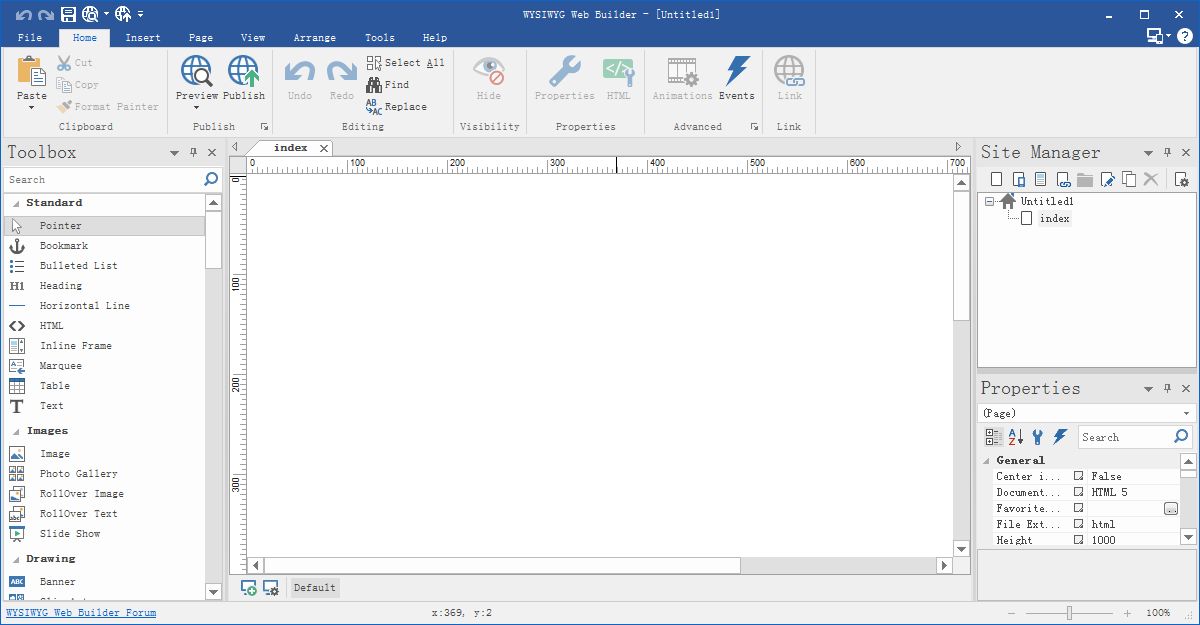
Task: Switch Properties to alphabetical sort
Action: [x=1016, y=437]
